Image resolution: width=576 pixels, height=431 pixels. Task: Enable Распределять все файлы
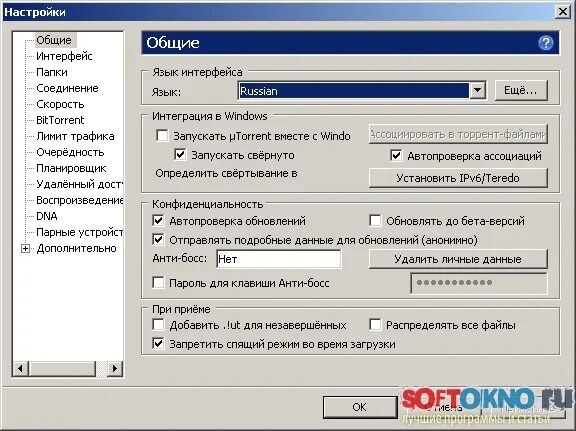tap(375, 324)
